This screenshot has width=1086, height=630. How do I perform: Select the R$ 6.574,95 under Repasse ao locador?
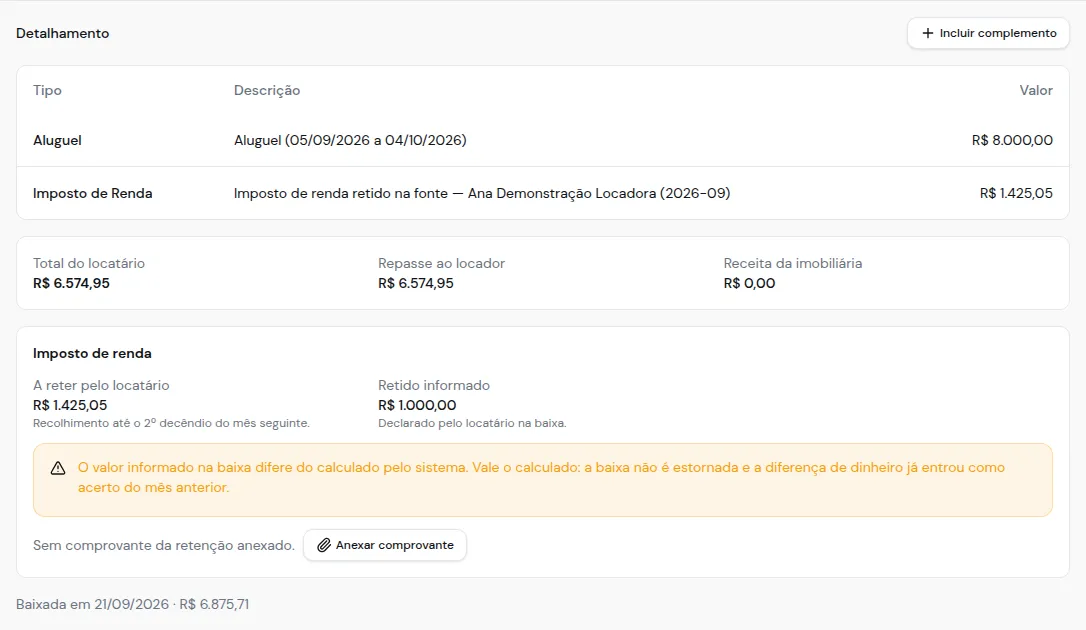[416, 283]
